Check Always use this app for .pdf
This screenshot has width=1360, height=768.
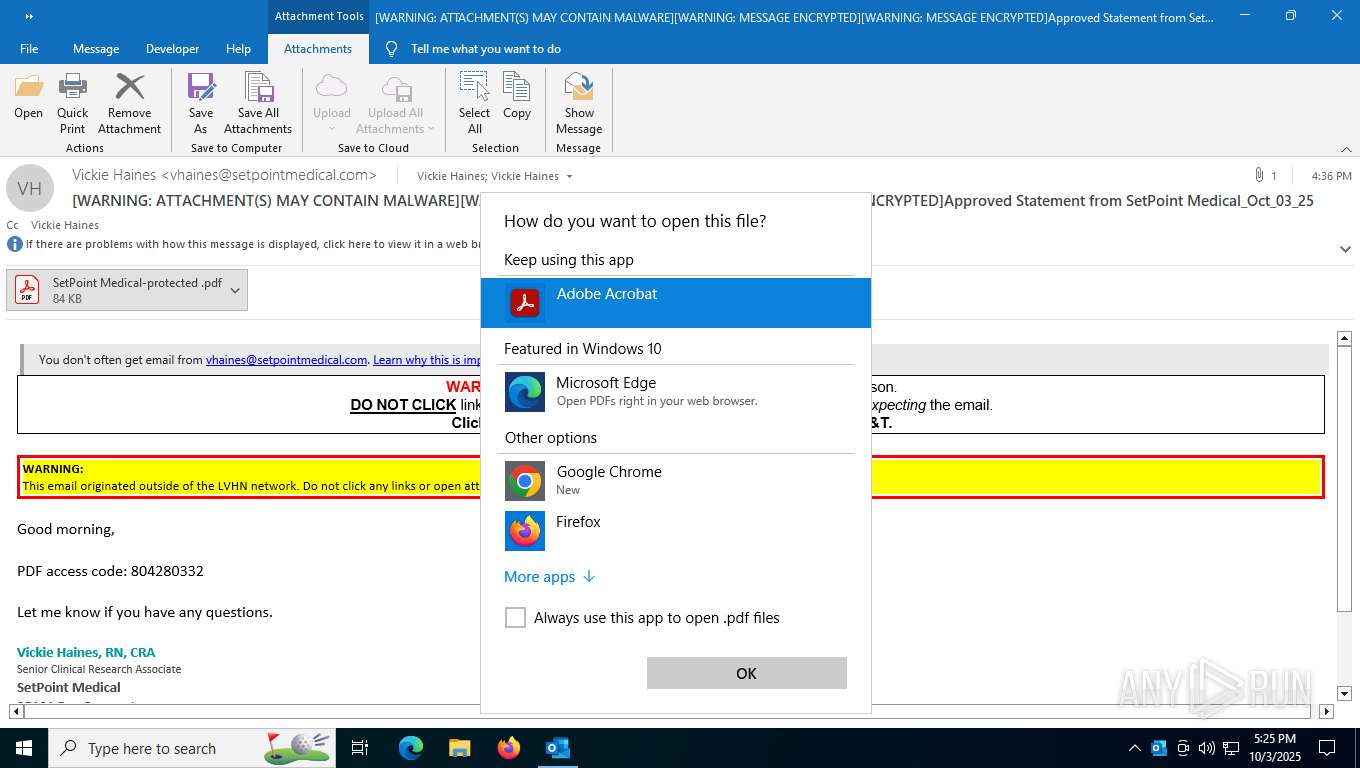coord(515,618)
